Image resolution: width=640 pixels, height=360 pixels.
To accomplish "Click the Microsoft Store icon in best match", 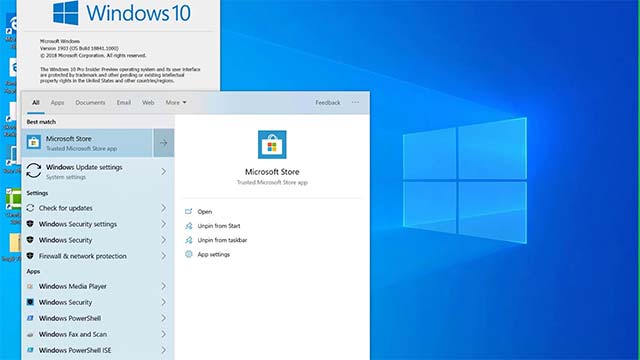I will (x=34, y=142).
